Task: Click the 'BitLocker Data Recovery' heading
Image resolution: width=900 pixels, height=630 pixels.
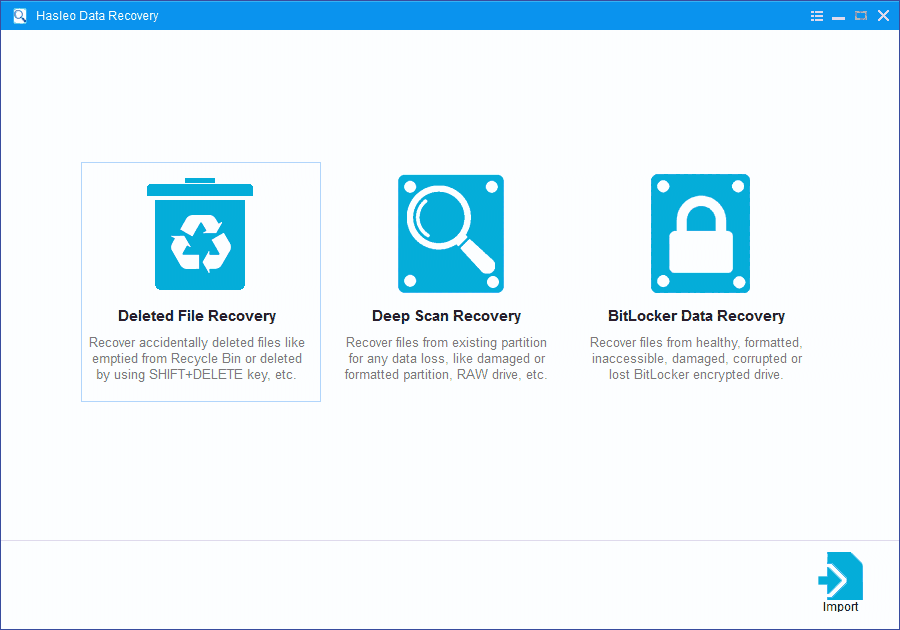Action: 696,315
